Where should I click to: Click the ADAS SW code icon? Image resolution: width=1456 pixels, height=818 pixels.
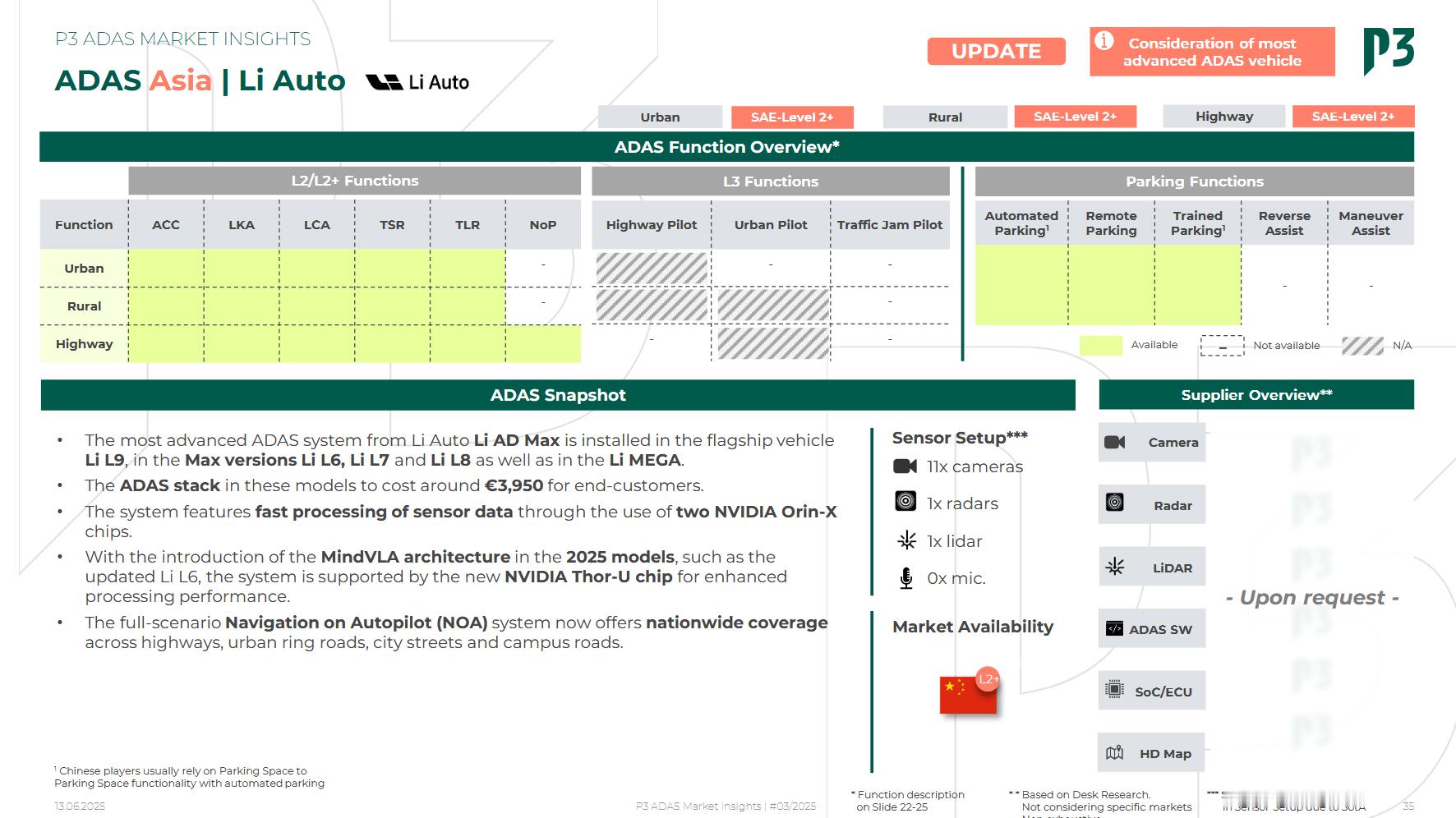pos(1114,628)
